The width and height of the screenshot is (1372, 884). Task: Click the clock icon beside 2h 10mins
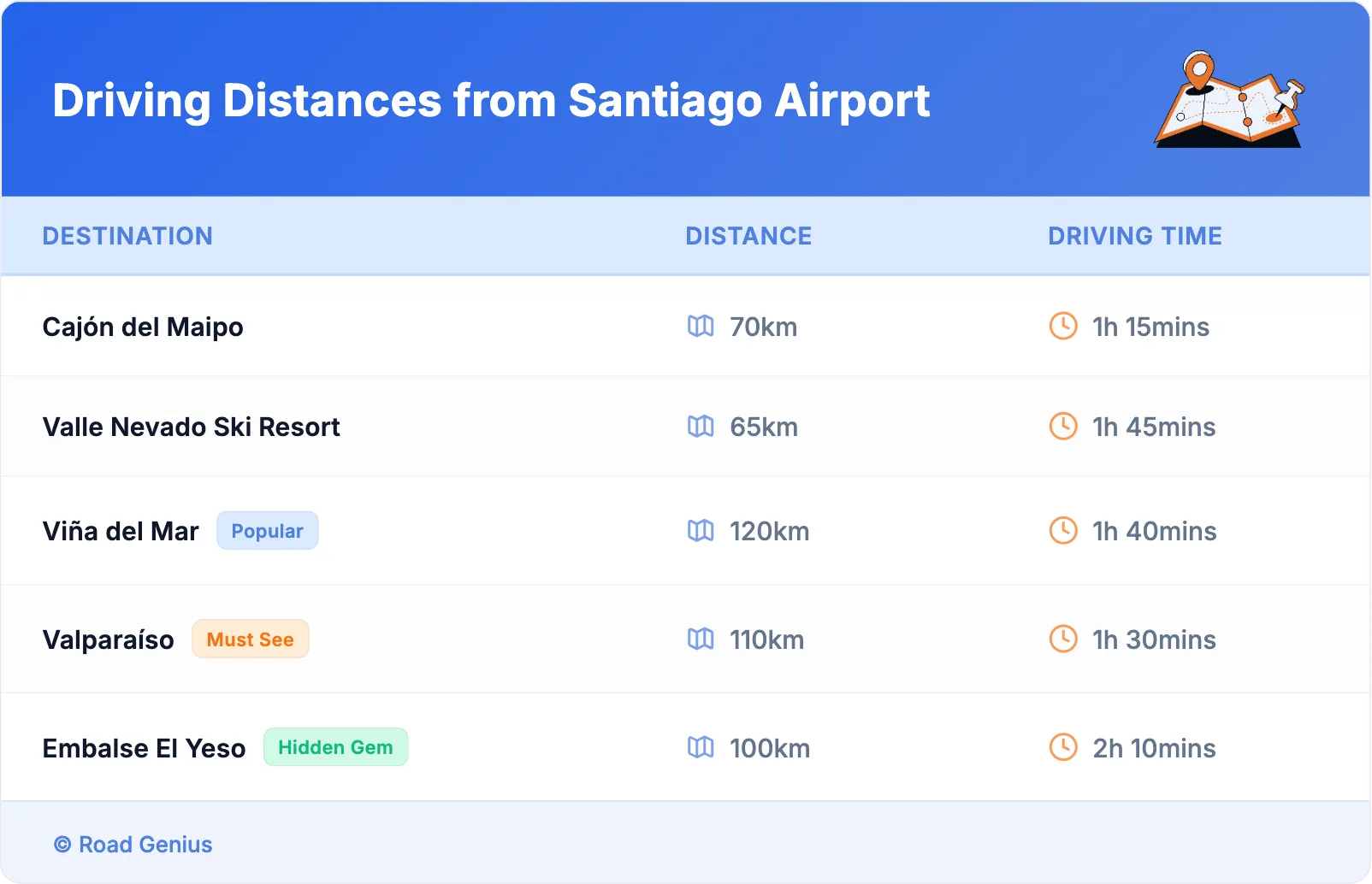coord(1063,747)
